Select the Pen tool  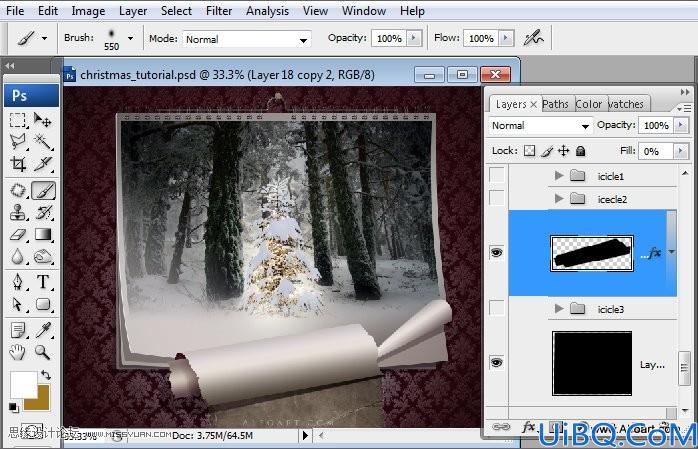18,282
